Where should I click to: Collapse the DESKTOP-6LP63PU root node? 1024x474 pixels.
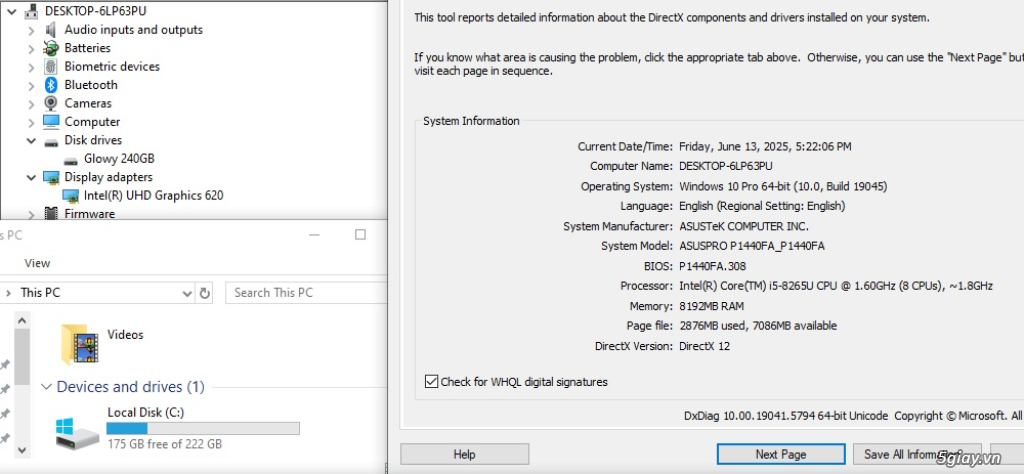pos(12,12)
